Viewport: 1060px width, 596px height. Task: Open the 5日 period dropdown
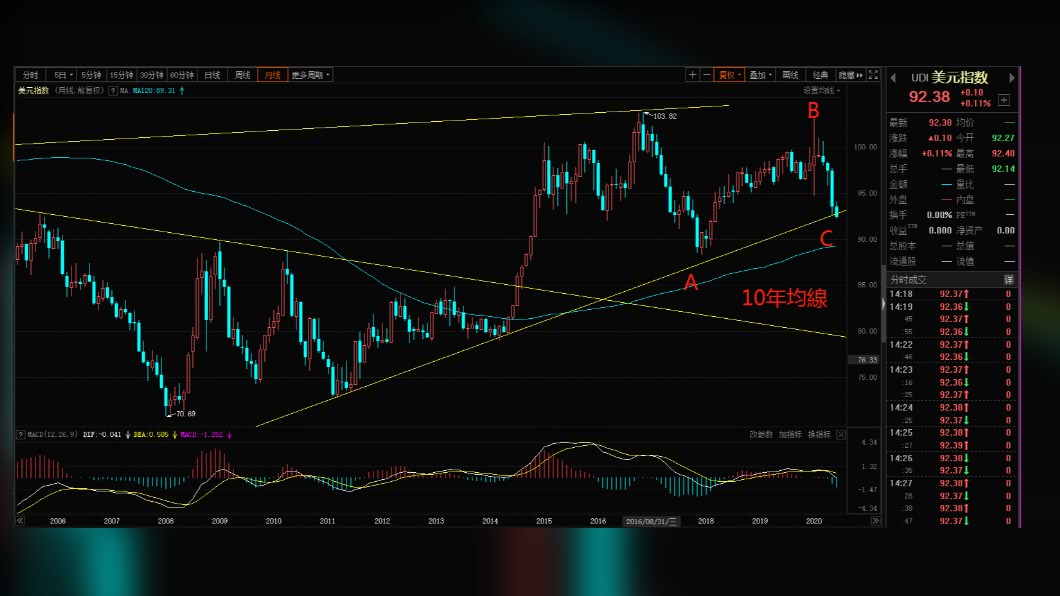click(x=63, y=75)
